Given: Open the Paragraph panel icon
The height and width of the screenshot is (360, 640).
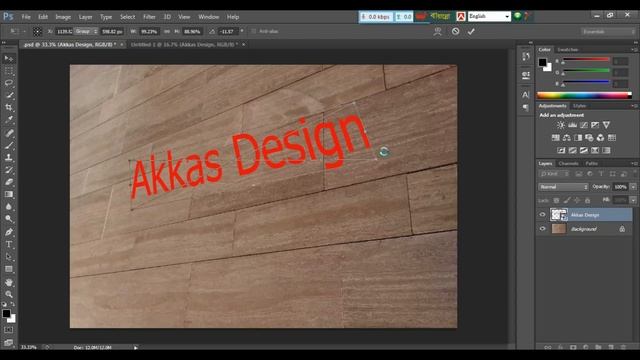Looking at the screenshot, I should [x=526, y=107].
